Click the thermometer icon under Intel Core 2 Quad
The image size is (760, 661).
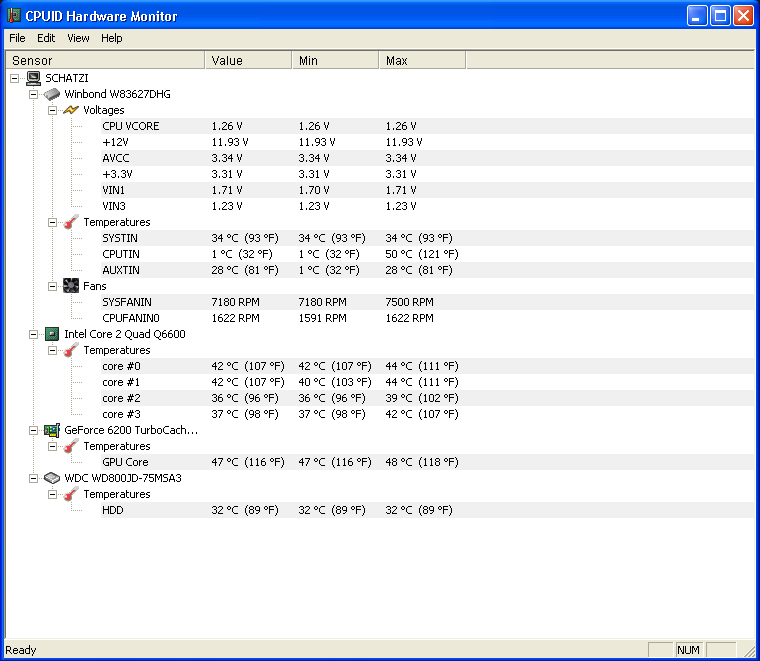pos(71,350)
